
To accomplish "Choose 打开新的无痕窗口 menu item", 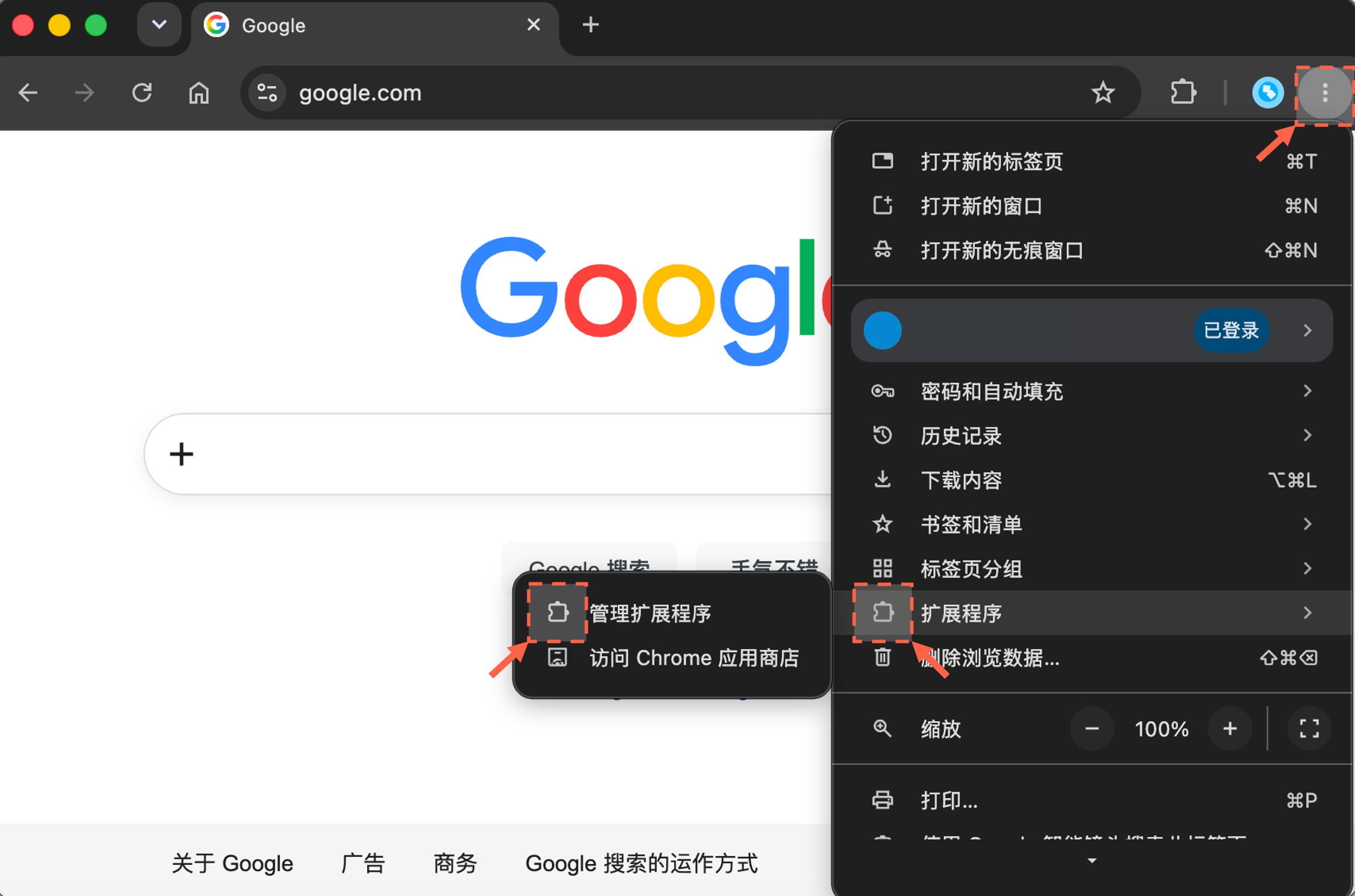I will click(x=1092, y=250).
